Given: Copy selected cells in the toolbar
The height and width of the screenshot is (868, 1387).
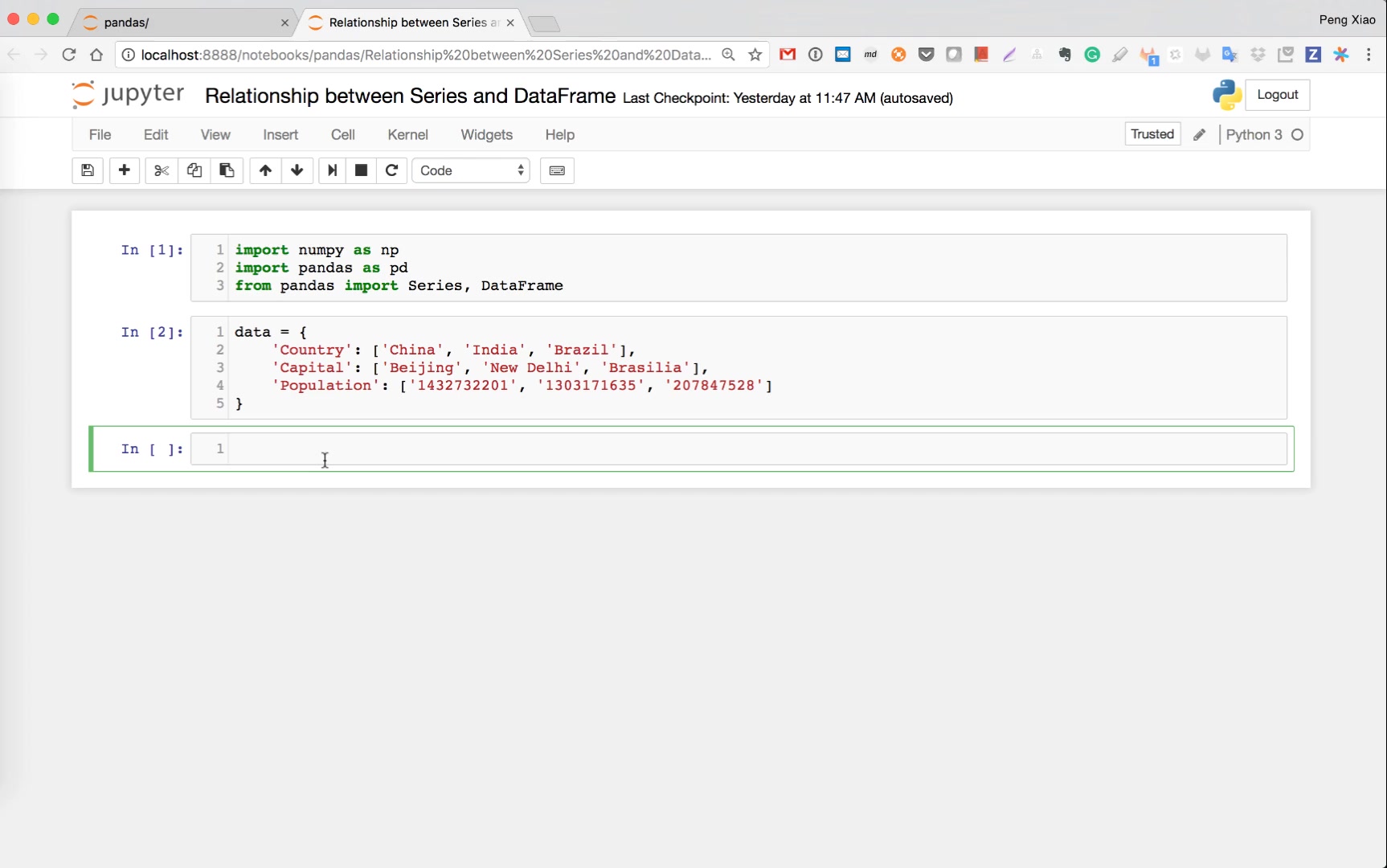Looking at the screenshot, I should click(x=194, y=170).
